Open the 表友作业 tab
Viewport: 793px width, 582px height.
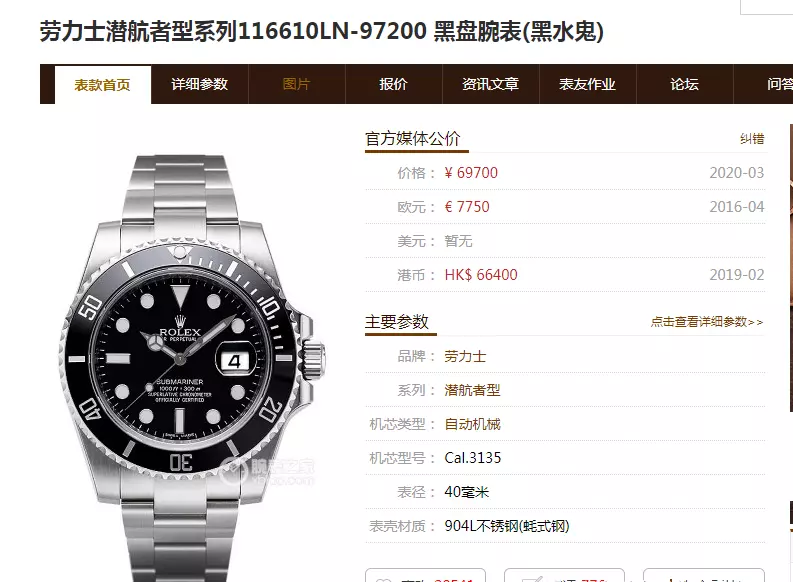[x=588, y=84]
